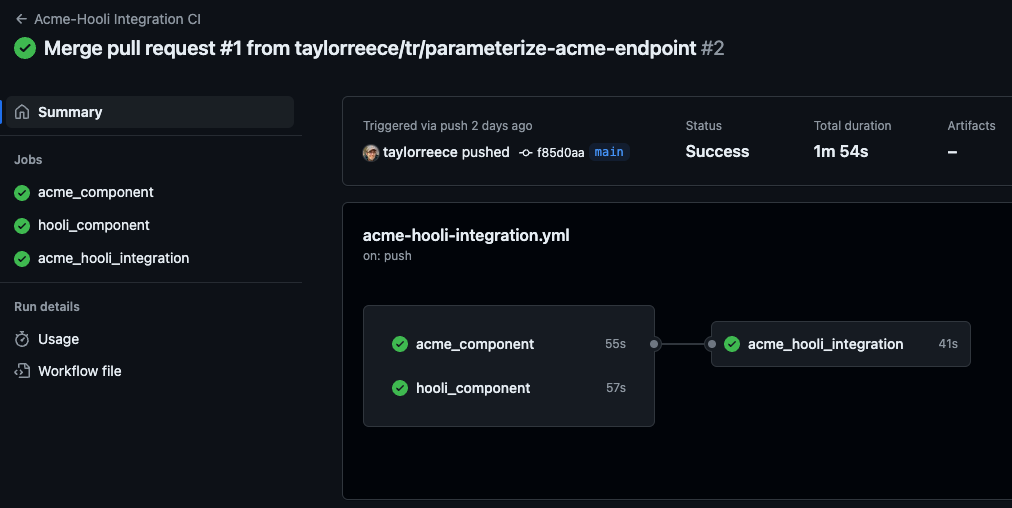Select the Summary tab in the sidebar
This screenshot has height=508, width=1012.
[150, 112]
